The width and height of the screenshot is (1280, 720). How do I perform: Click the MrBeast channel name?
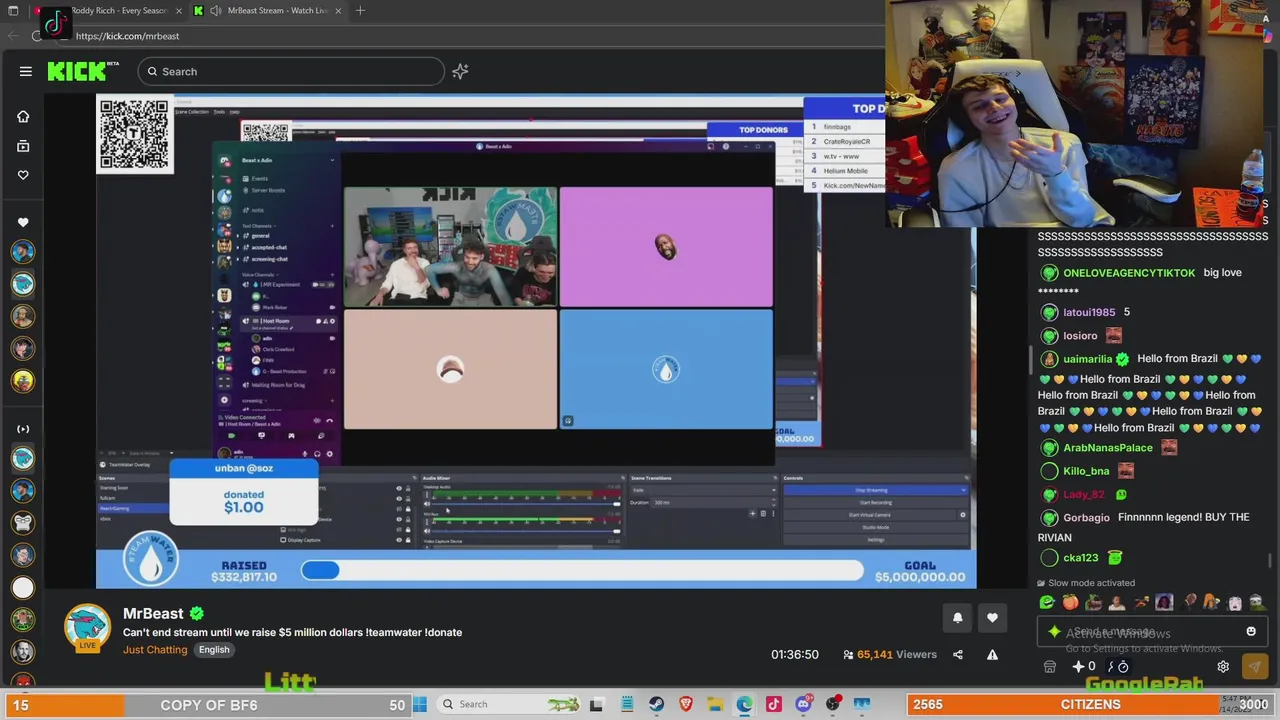coord(153,613)
